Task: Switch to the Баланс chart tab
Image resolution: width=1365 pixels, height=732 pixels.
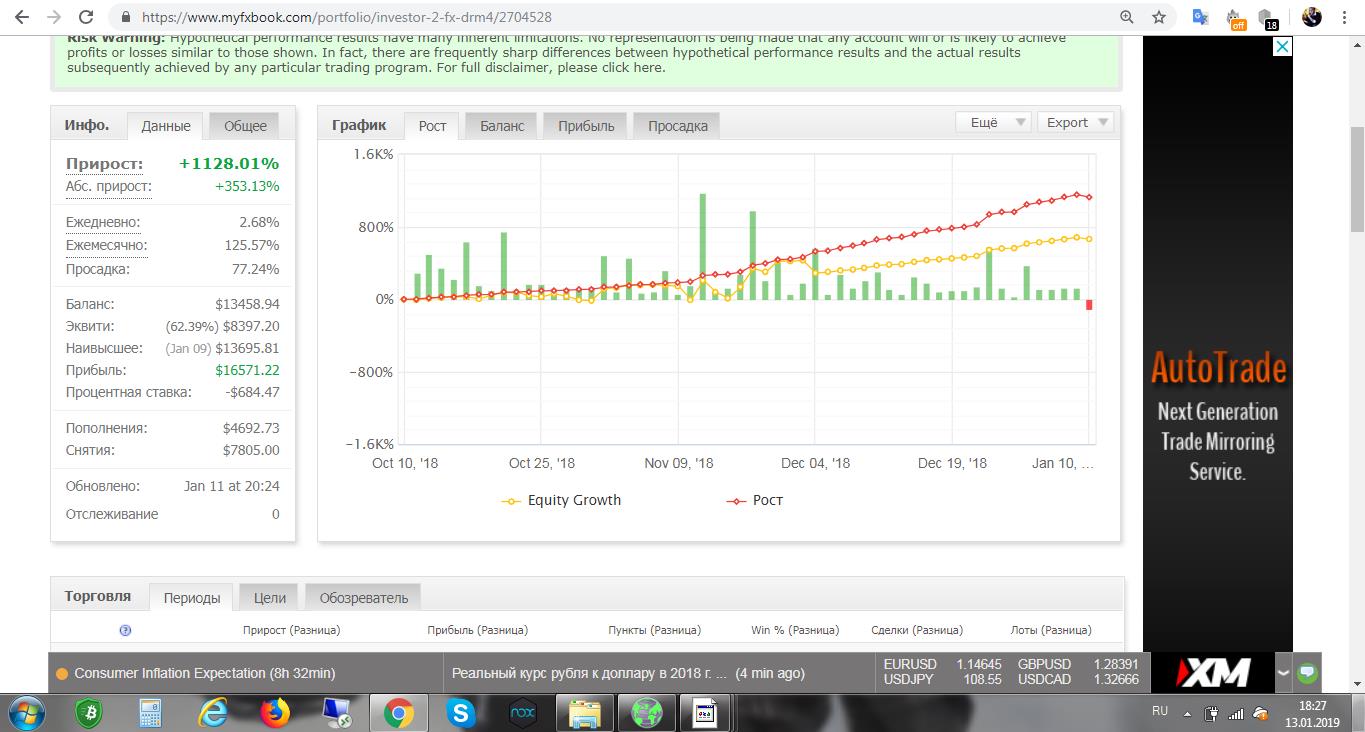Action: tap(501, 126)
